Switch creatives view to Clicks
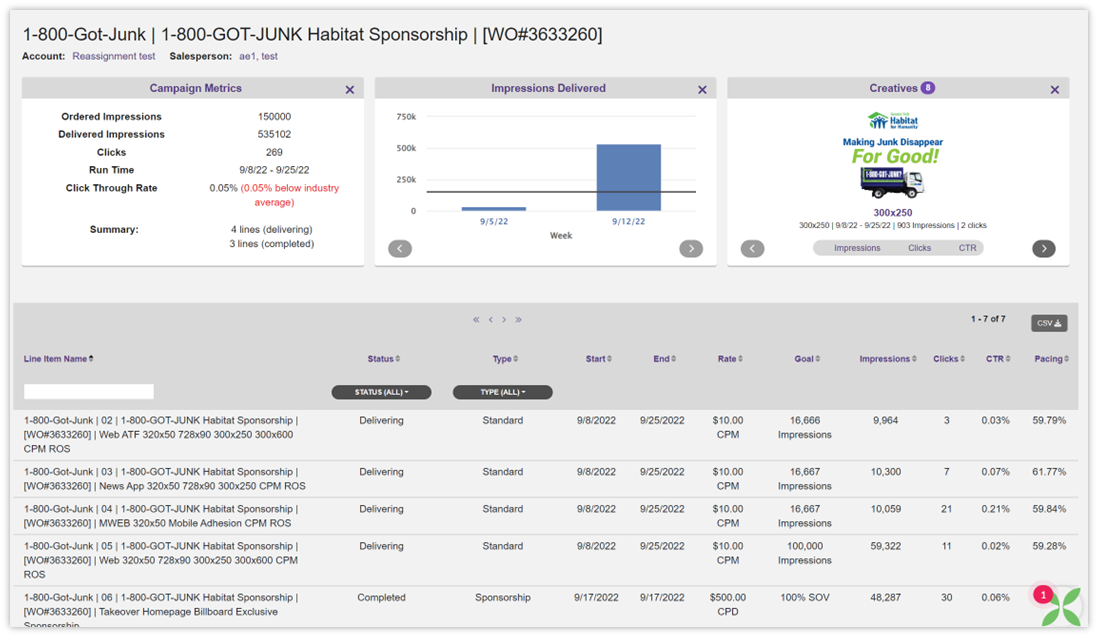The height and width of the screenshot is (637, 1098). click(919, 248)
